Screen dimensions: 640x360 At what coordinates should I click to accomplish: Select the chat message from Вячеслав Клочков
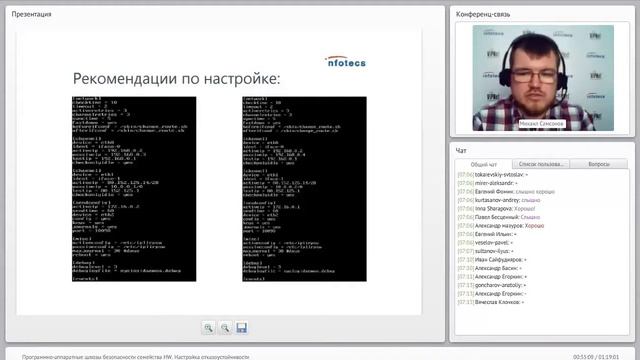(x=491, y=302)
